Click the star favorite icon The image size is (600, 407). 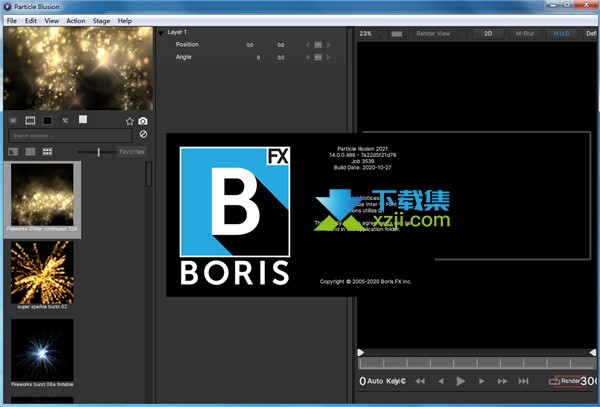(130, 121)
